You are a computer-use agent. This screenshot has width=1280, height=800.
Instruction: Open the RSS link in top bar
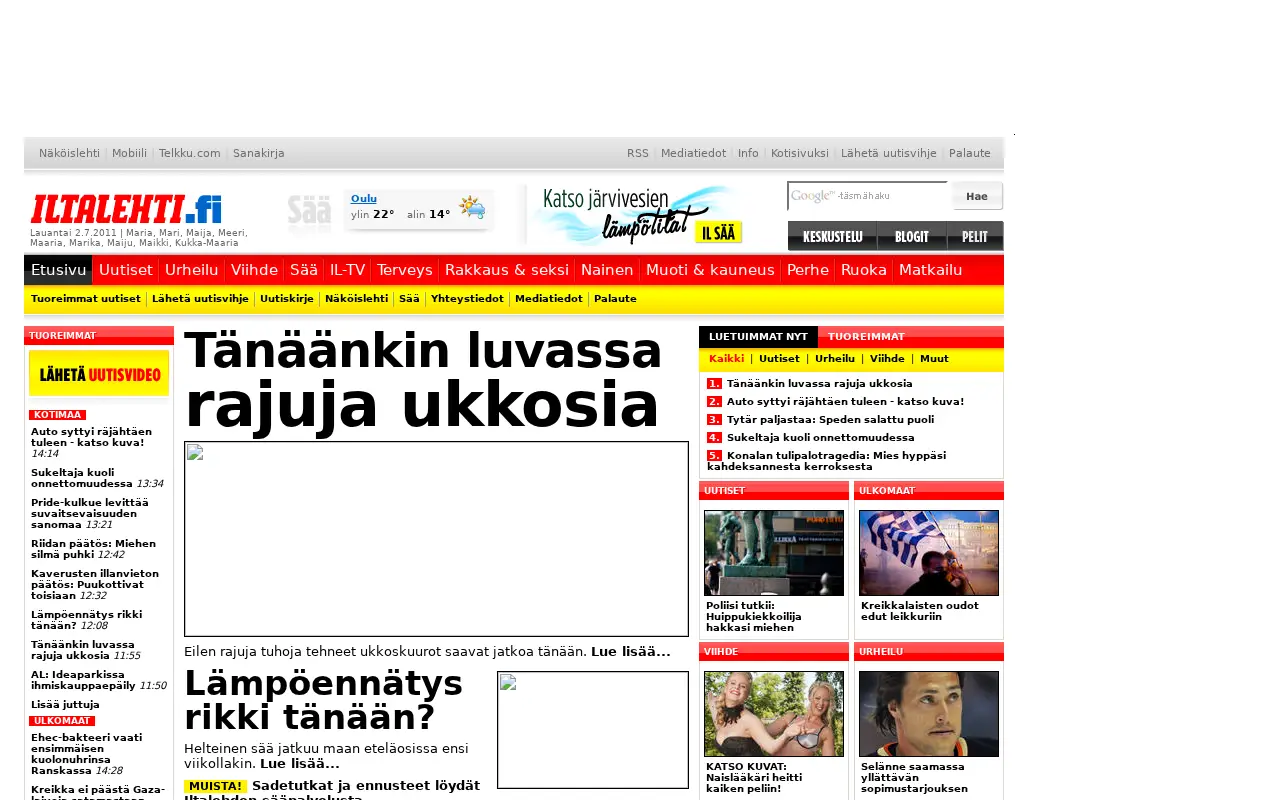(638, 153)
